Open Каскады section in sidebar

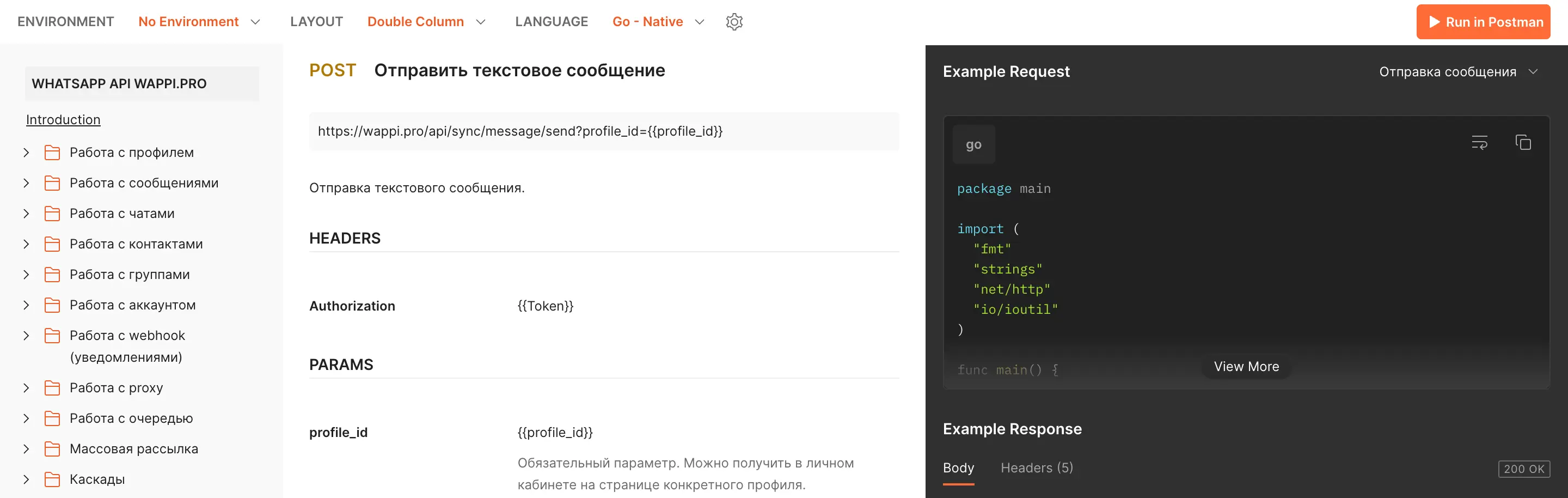pos(97,478)
